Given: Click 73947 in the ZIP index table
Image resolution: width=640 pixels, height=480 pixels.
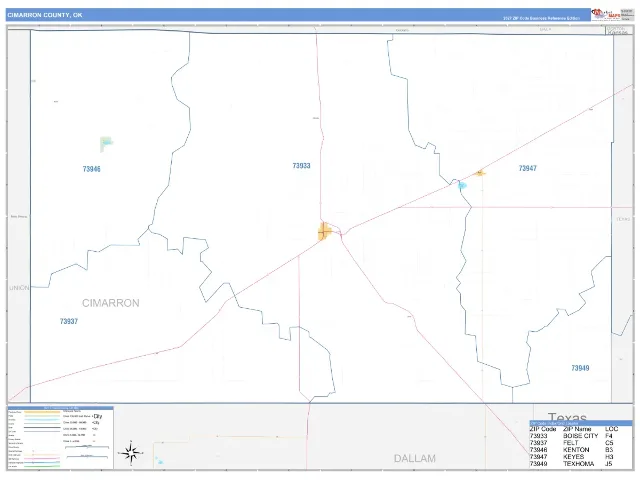Looking at the screenshot, I should pos(538,457).
